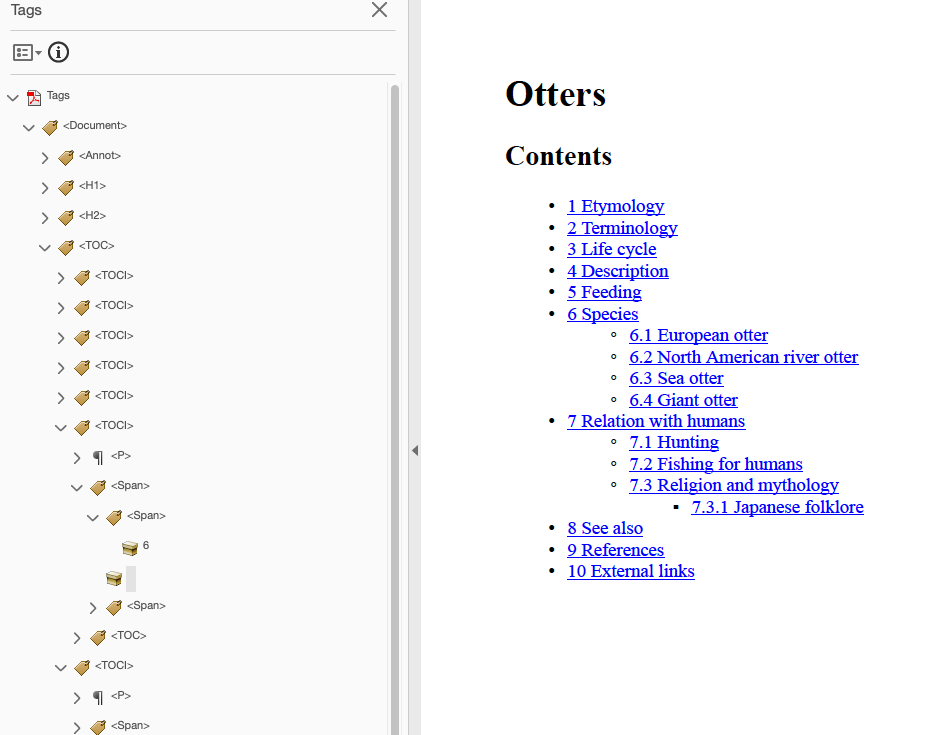
Task: Select the Span tag icon under the expanded P
Action: 97,486
